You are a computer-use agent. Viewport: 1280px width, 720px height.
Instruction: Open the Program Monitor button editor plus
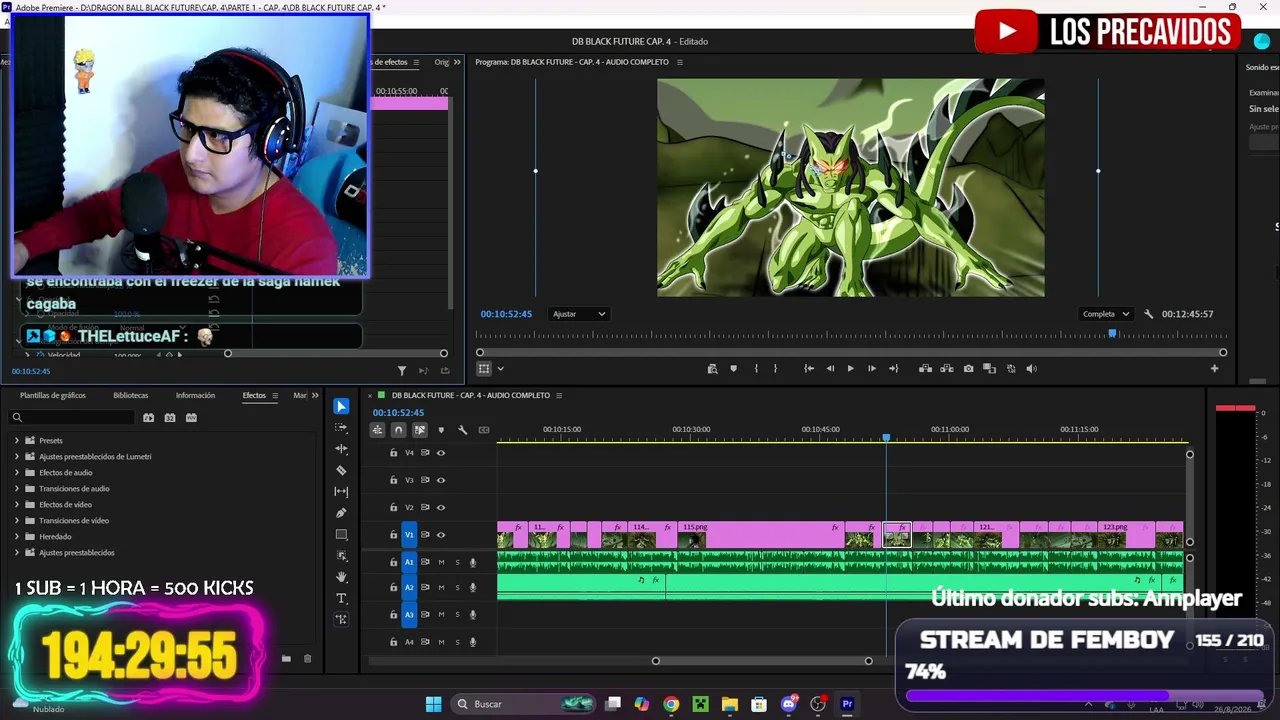tap(1214, 368)
